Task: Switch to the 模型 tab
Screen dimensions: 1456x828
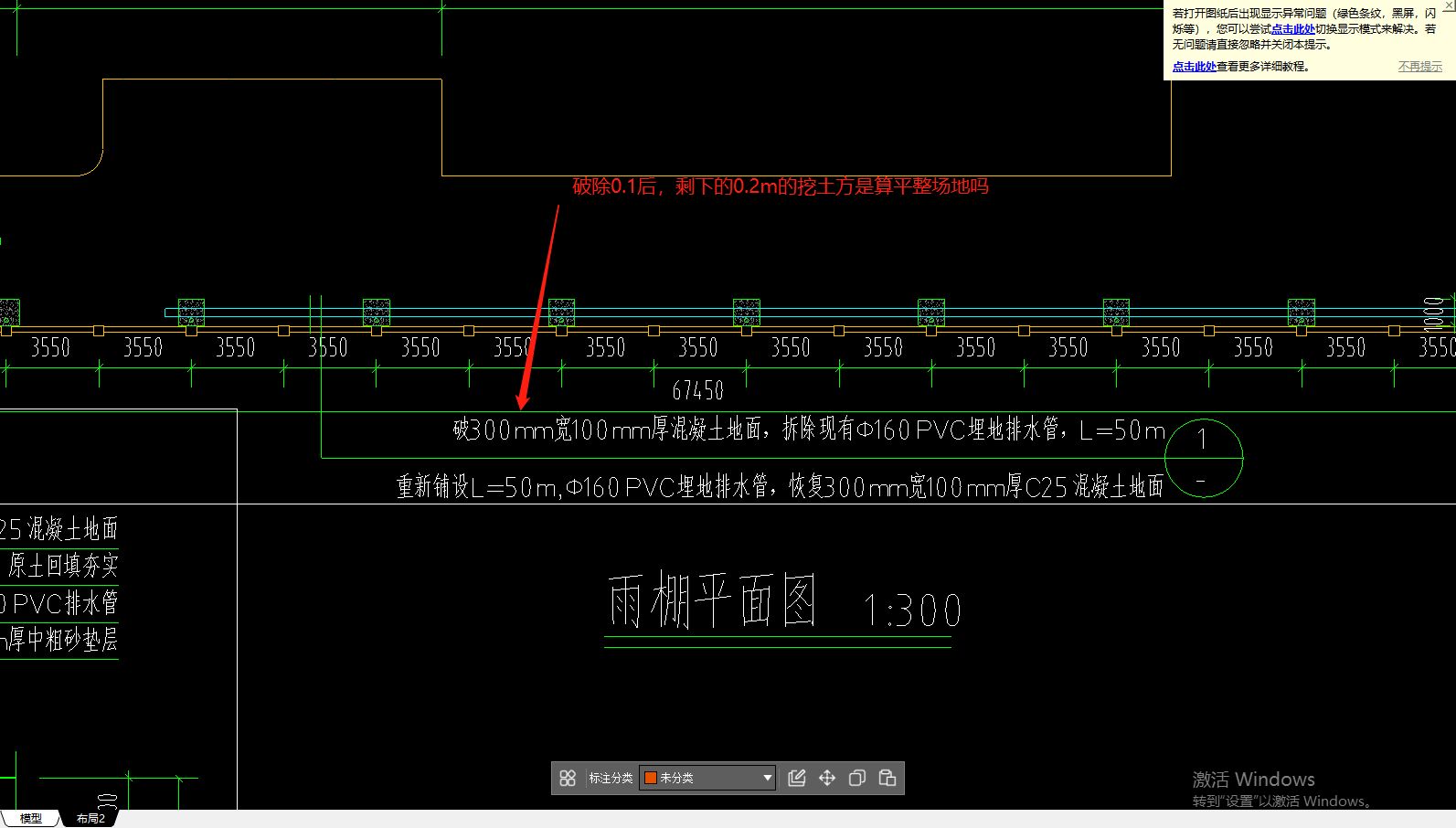Action: click(x=30, y=818)
